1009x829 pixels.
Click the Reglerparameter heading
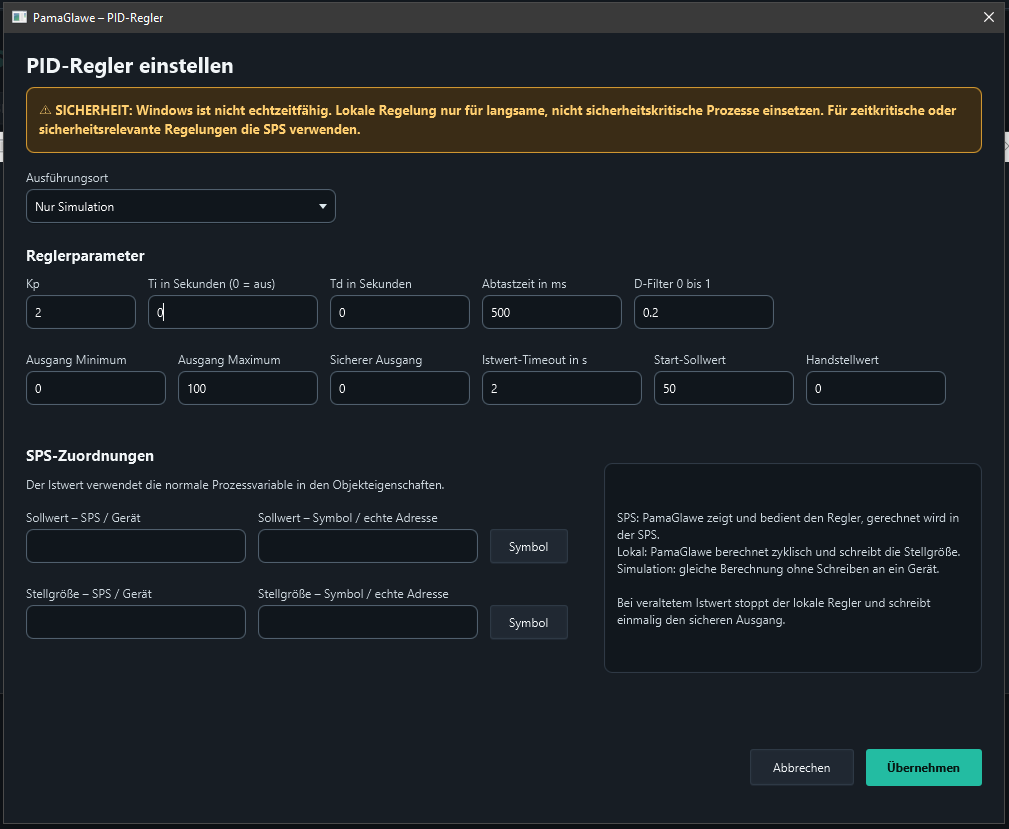(86, 256)
